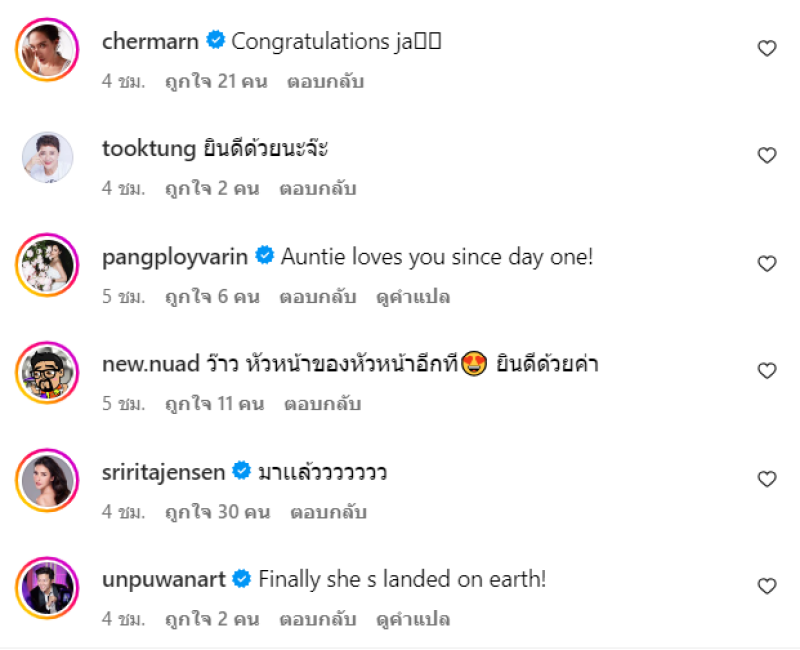Like sriritajensen's comment with heart
Image resolution: width=800 pixels, height=650 pixels.
tap(767, 479)
